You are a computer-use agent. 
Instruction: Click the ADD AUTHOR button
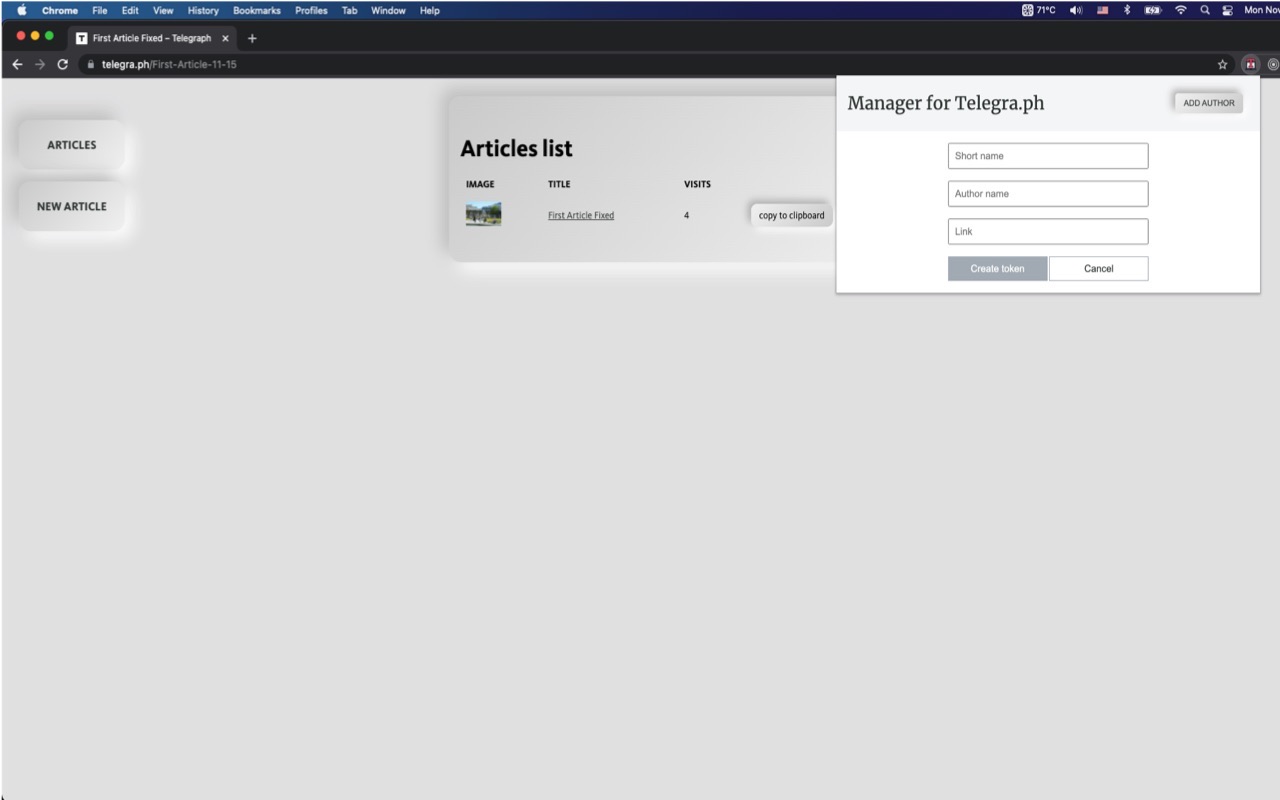(x=1209, y=103)
